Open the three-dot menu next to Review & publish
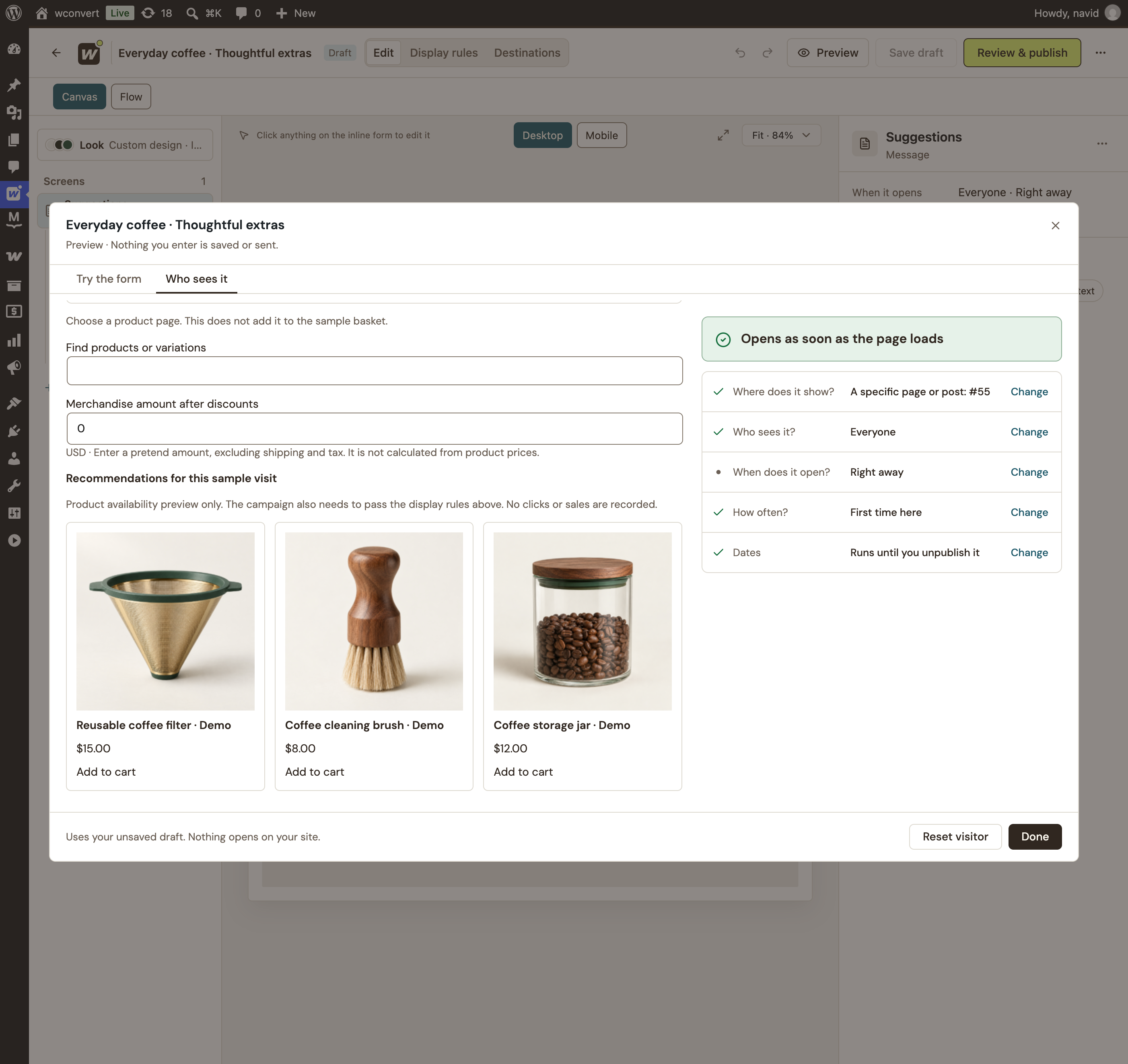This screenshot has height=1064, width=1128. click(x=1100, y=53)
